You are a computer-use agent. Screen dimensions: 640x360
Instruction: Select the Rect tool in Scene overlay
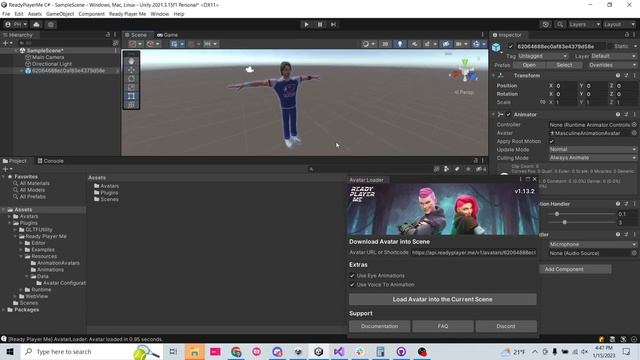(x=131, y=96)
